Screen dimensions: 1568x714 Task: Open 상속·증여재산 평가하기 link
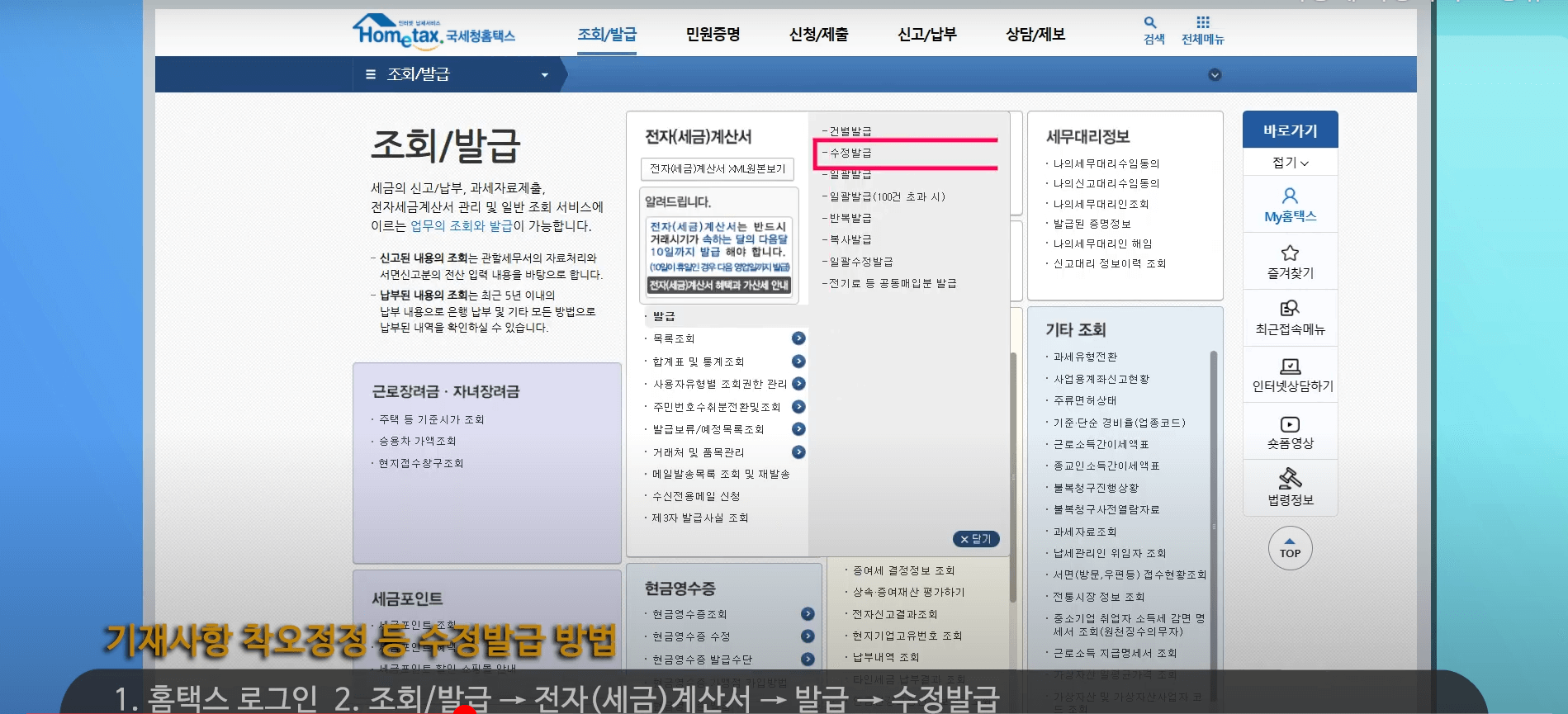click(908, 592)
